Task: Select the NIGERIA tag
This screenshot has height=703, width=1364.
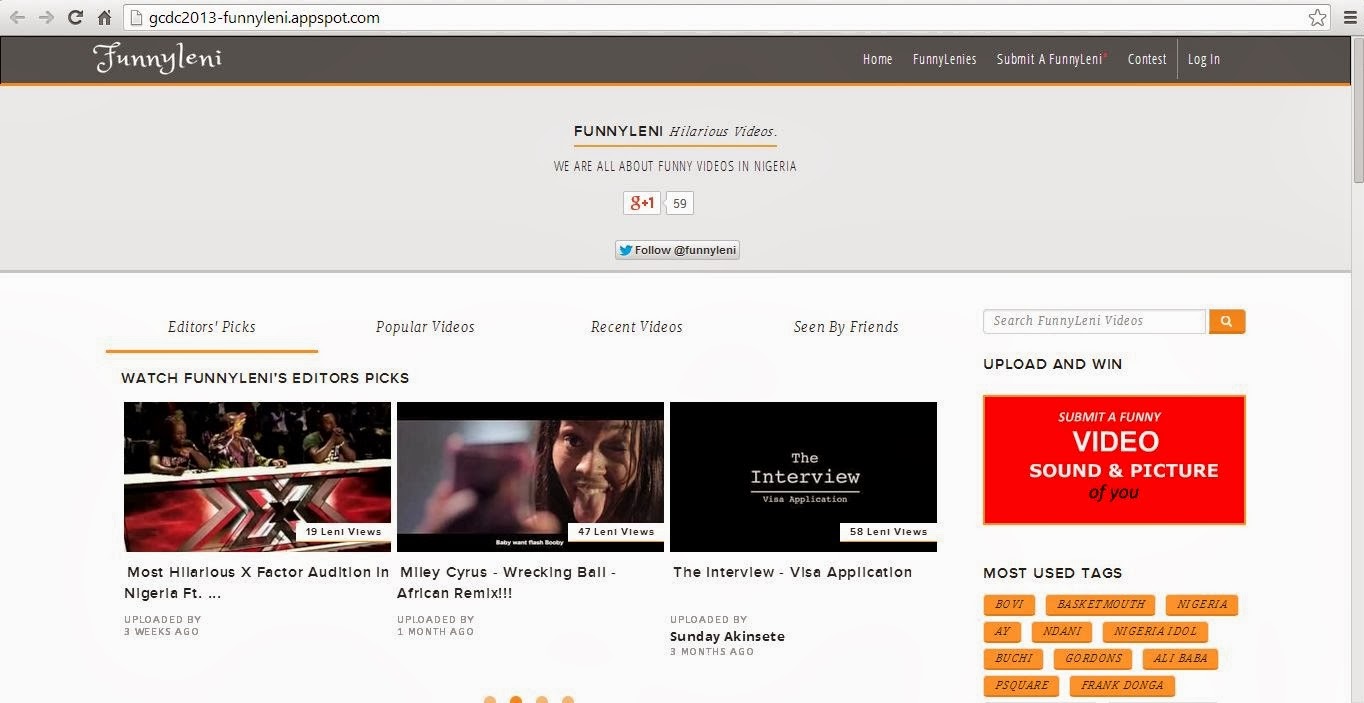Action: [x=1202, y=605]
